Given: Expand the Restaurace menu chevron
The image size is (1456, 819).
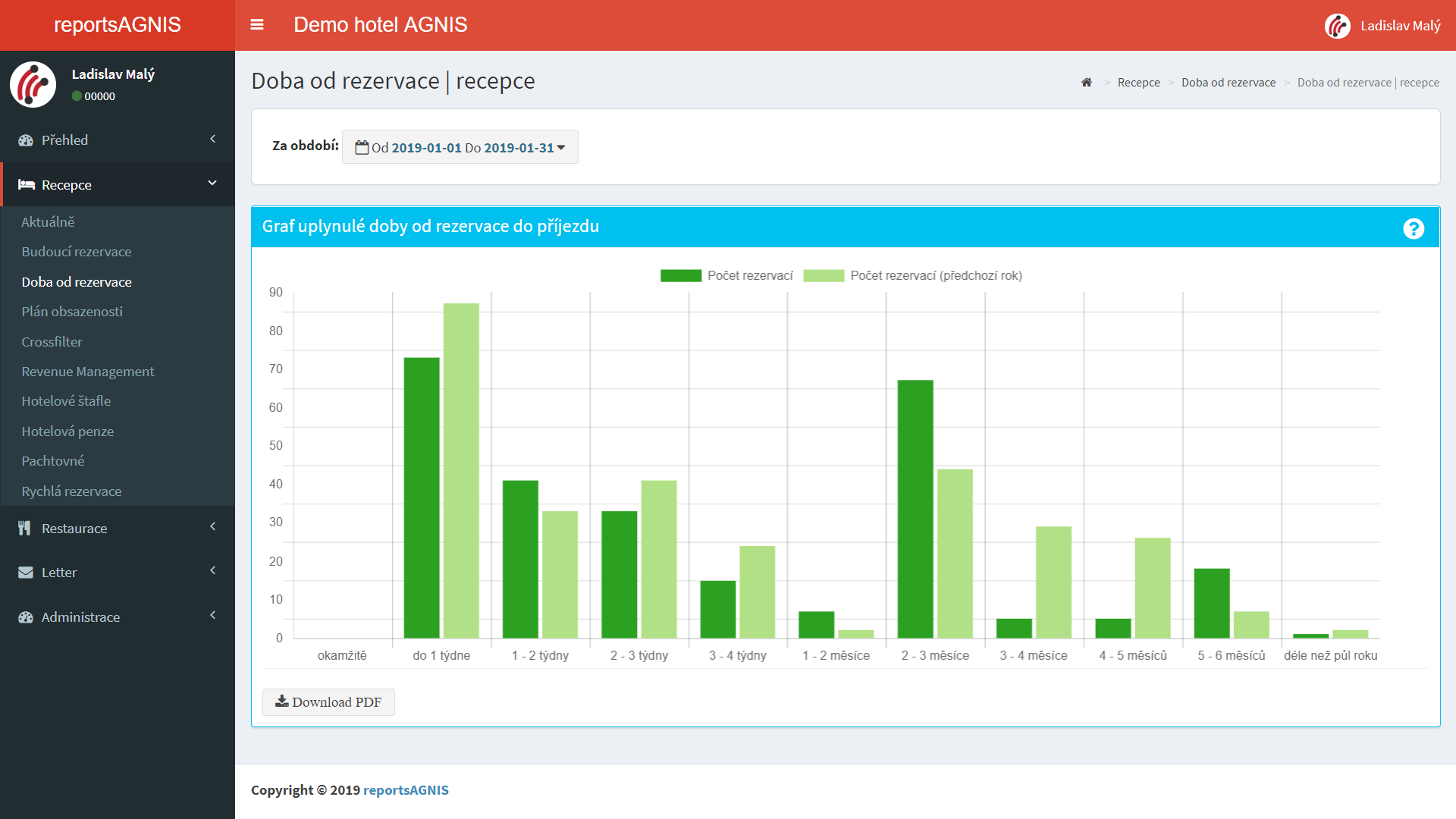Looking at the screenshot, I should pyautogui.click(x=212, y=526).
